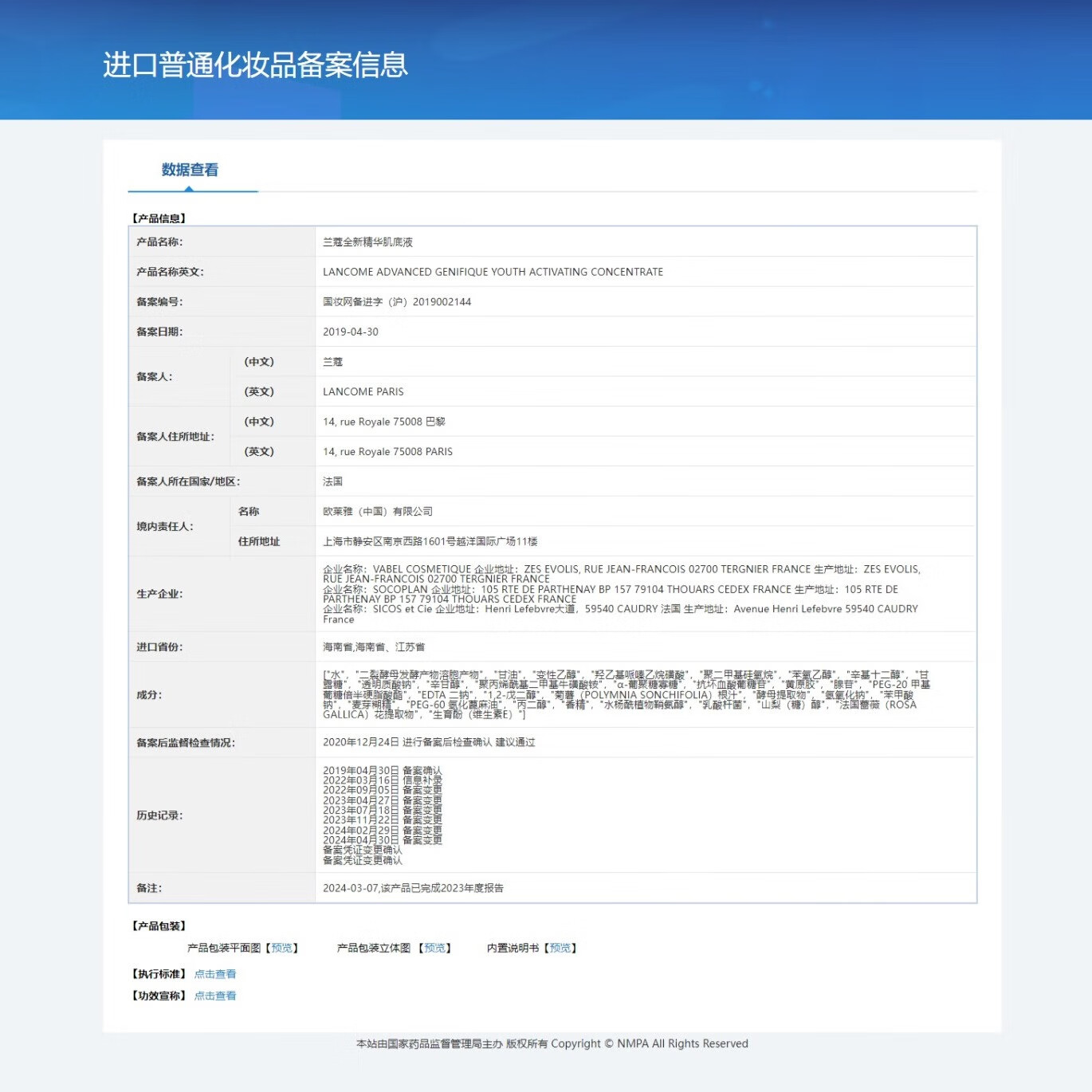The image size is (1092, 1092).
Task: Open 预览 for 产品包装平面图
Action: coord(283,948)
